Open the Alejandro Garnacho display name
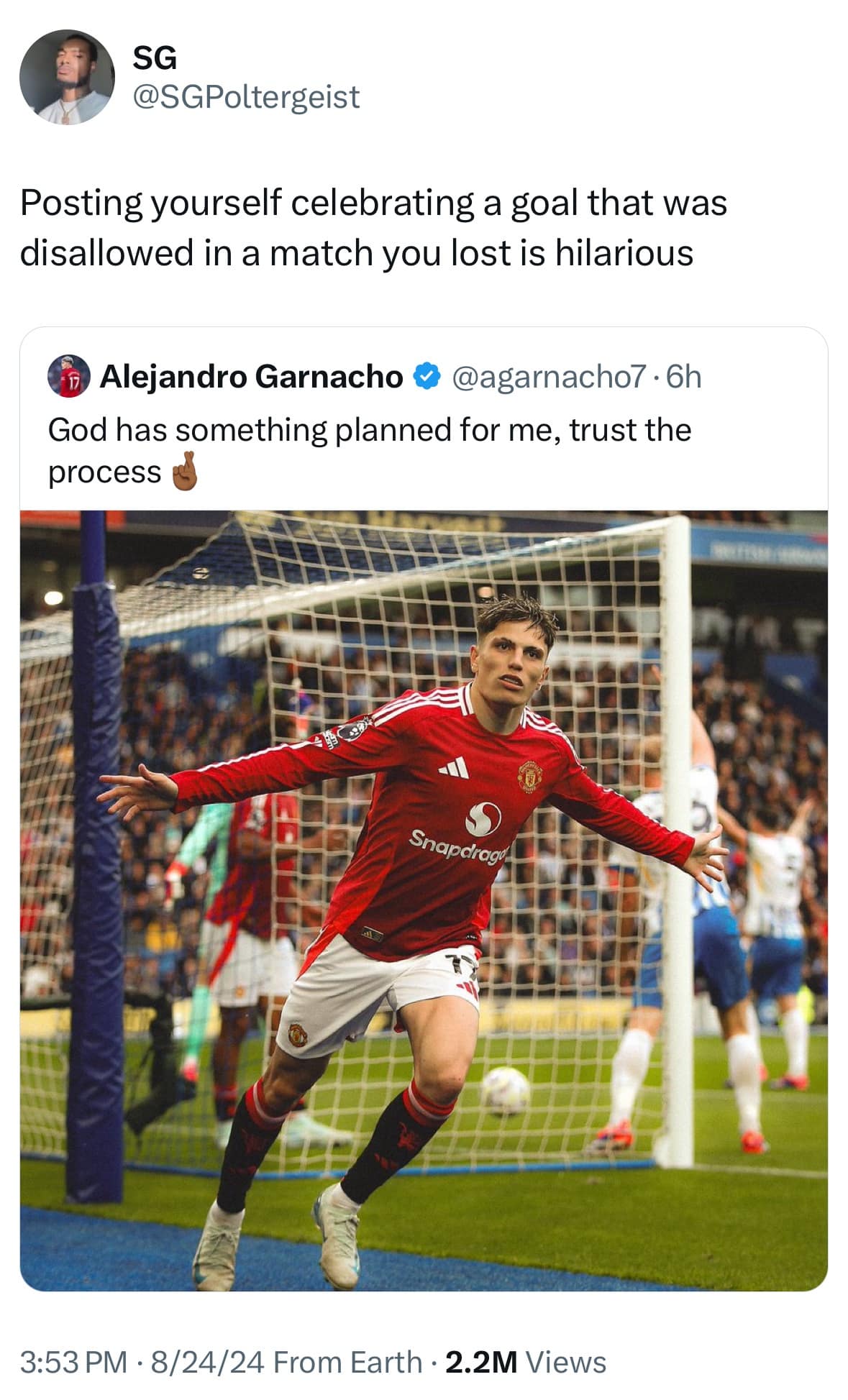Image resolution: width=848 pixels, height=1400 pixels. click(251, 377)
